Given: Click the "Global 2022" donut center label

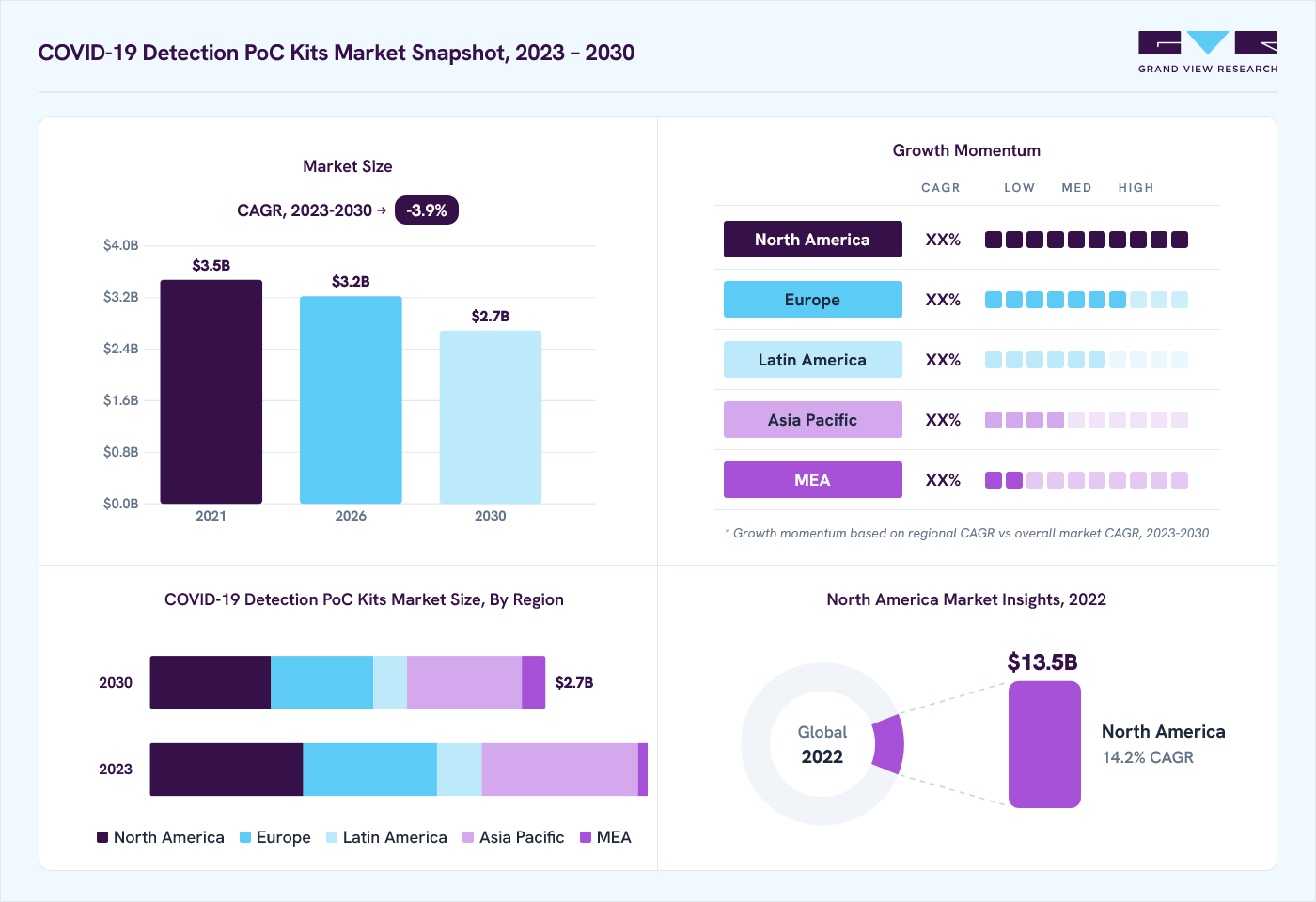Looking at the screenshot, I should (x=822, y=744).
